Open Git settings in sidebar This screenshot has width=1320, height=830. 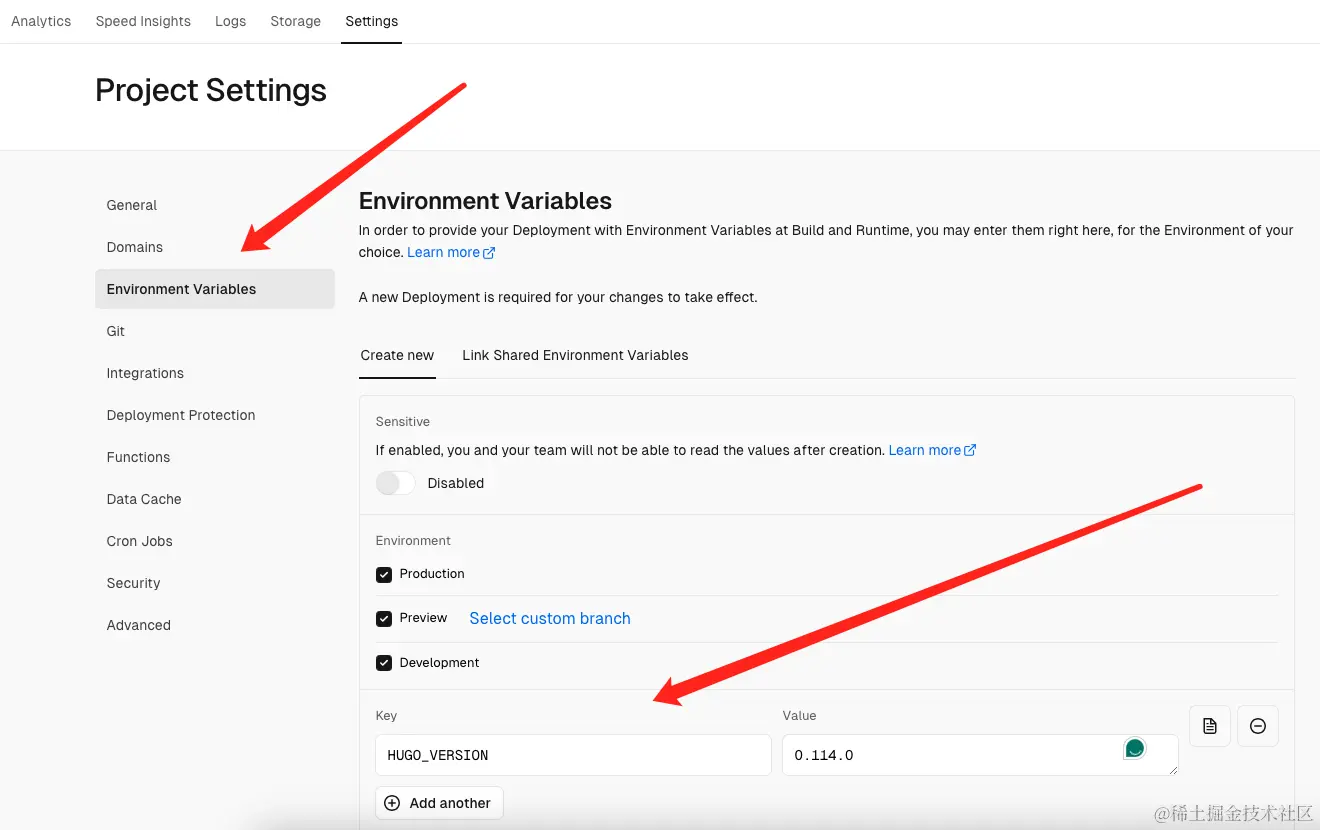215,331
